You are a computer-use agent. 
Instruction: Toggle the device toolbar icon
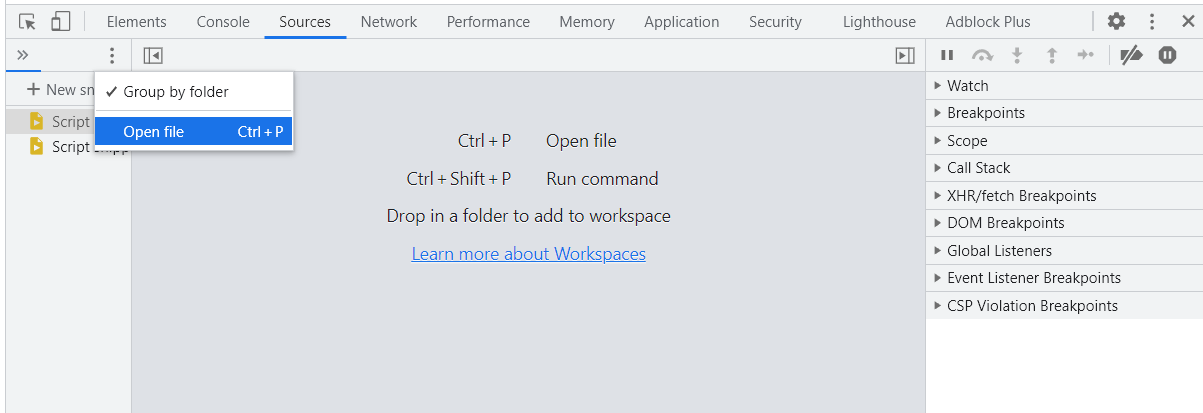click(x=61, y=21)
